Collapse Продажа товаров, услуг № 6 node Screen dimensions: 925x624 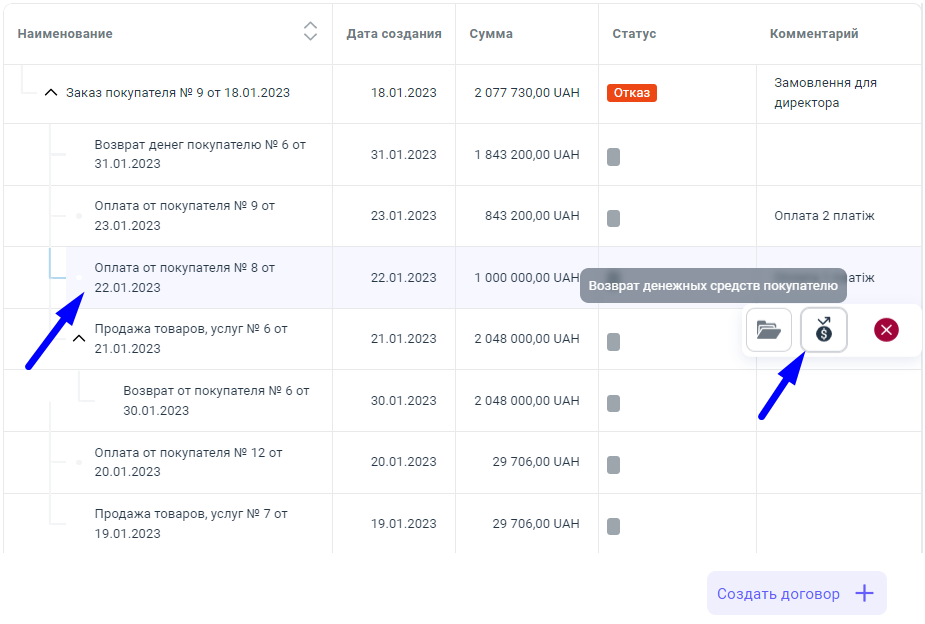tap(79, 339)
